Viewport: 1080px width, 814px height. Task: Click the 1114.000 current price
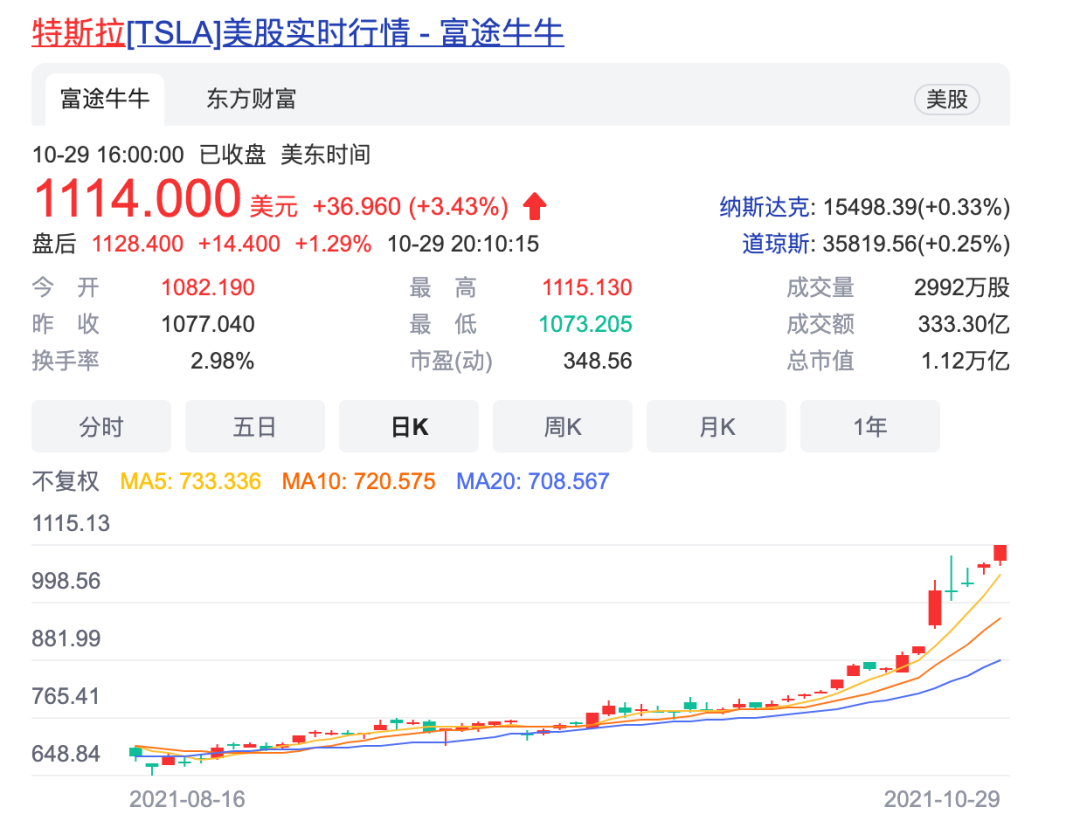[x=137, y=199]
